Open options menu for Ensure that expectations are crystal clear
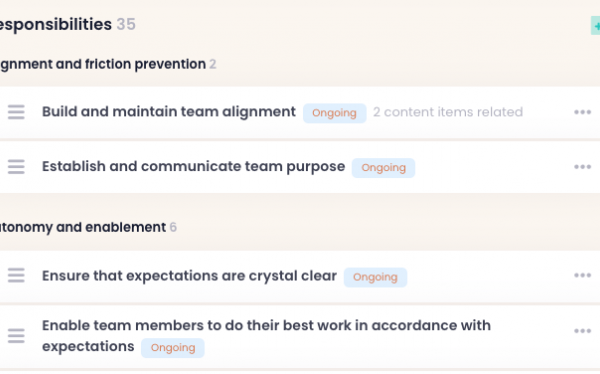 pyautogui.click(x=582, y=275)
